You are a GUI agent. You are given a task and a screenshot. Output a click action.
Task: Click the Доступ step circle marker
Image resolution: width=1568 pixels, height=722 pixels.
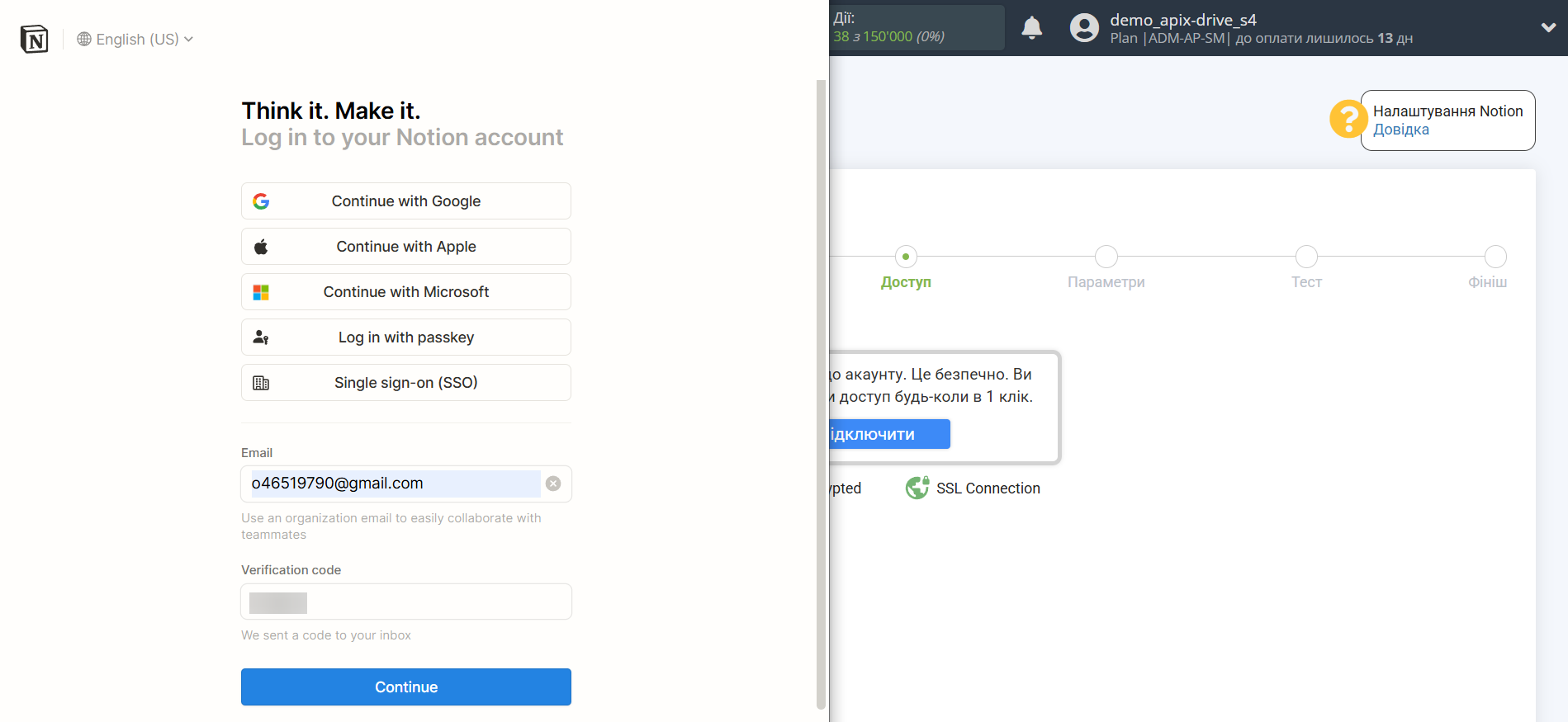[906, 257]
